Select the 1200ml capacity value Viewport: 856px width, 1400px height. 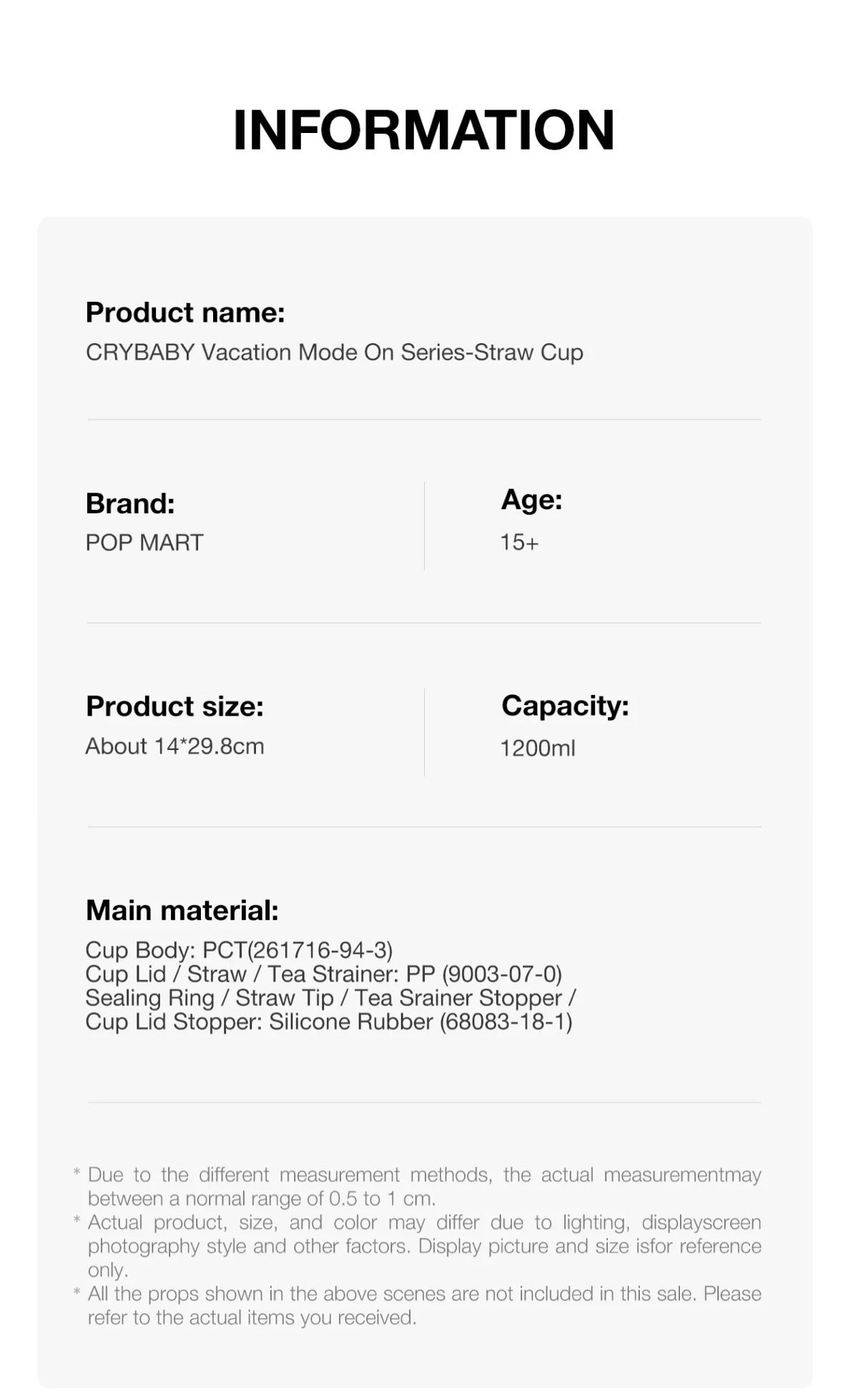[538, 749]
